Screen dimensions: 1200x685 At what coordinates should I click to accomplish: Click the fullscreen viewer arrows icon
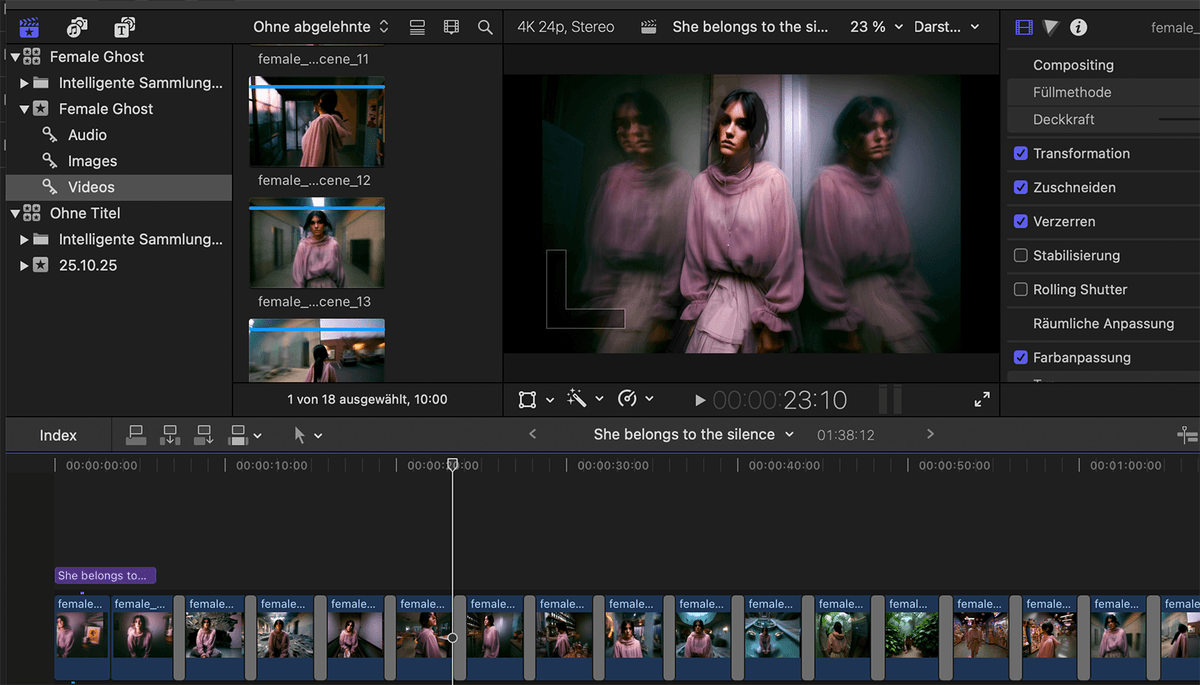coord(982,400)
